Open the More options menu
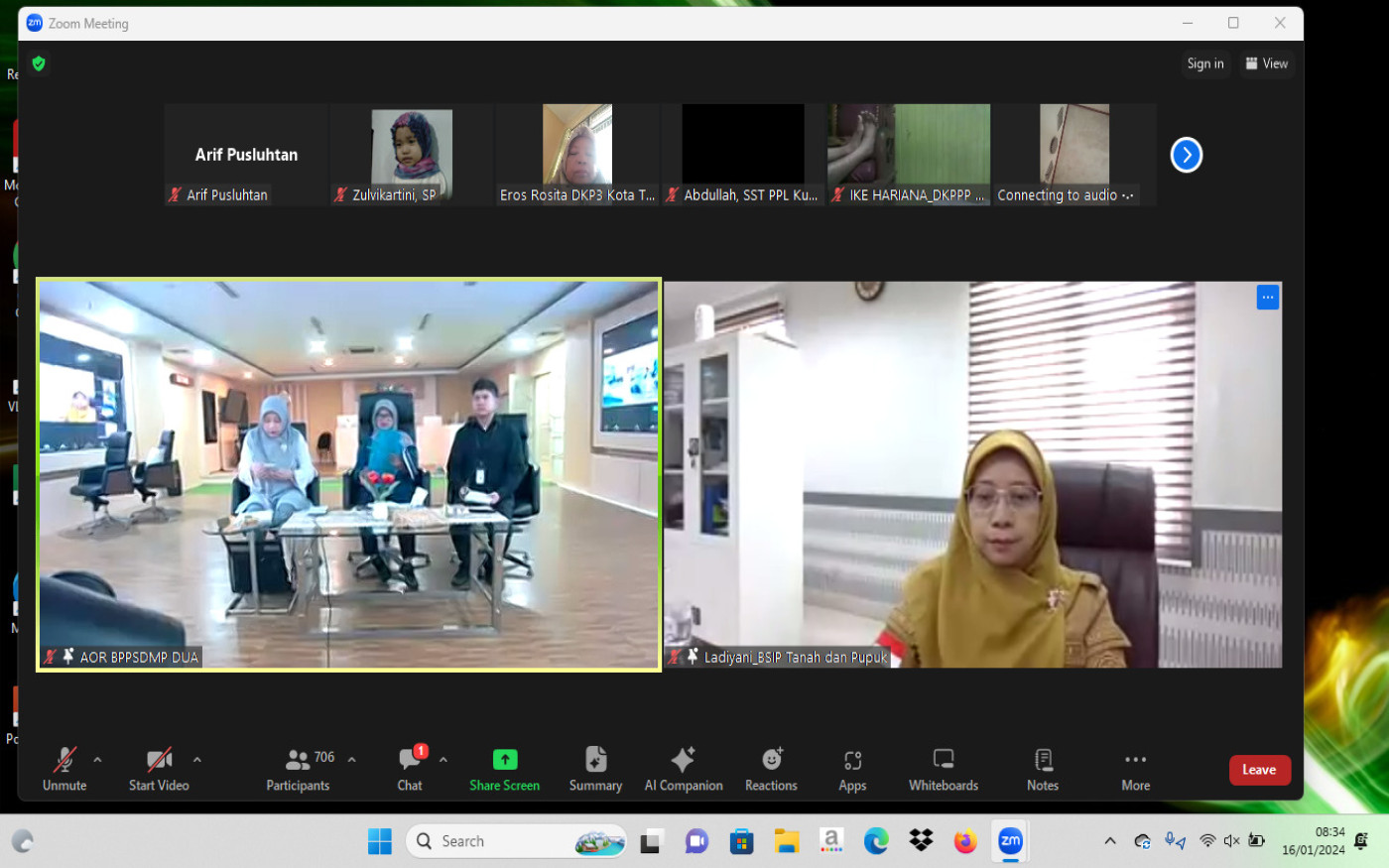Screen dimensions: 1389x868 coord(1136,769)
